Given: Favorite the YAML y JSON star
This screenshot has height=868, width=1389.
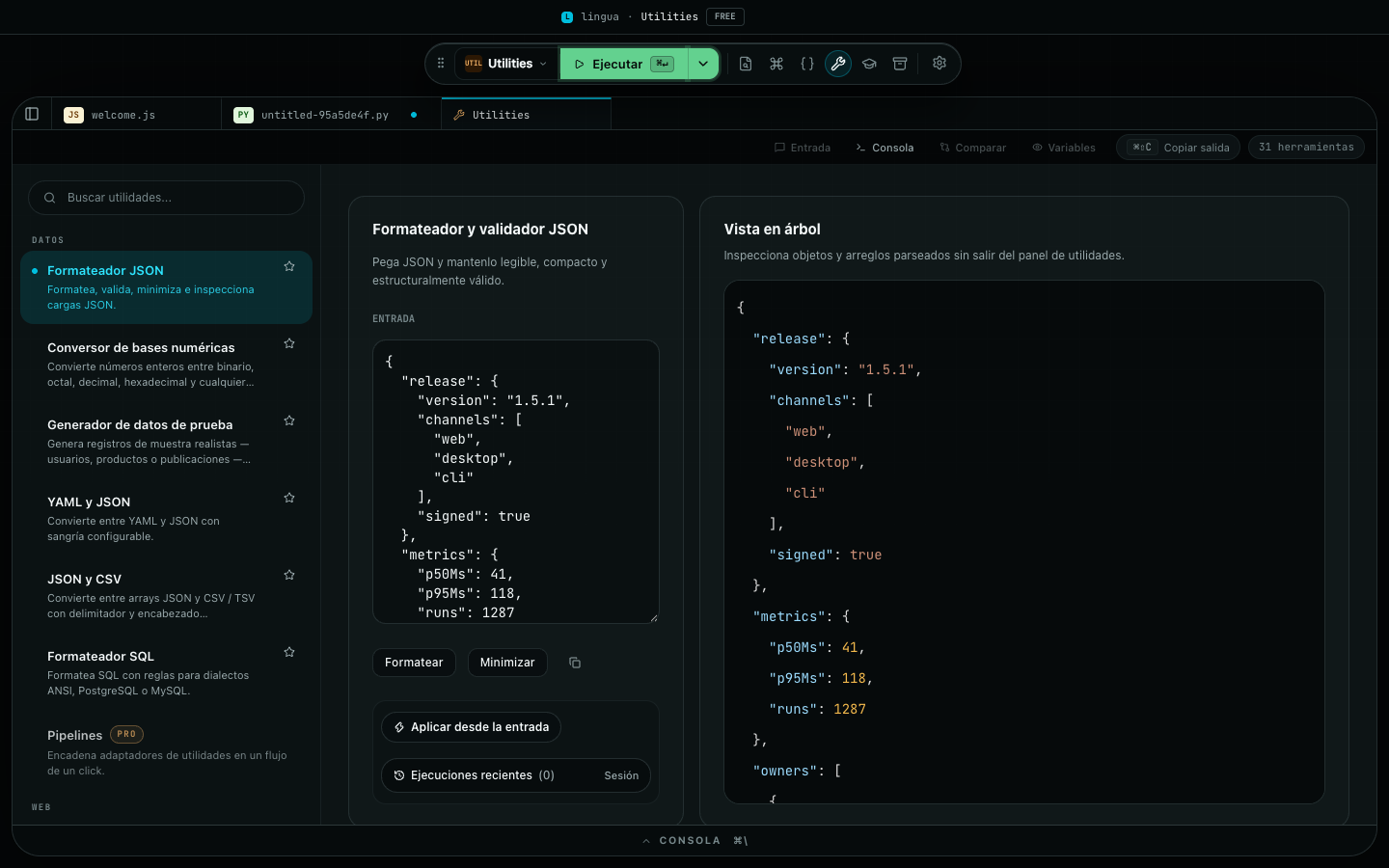Looking at the screenshot, I should (x=289, y=498).
